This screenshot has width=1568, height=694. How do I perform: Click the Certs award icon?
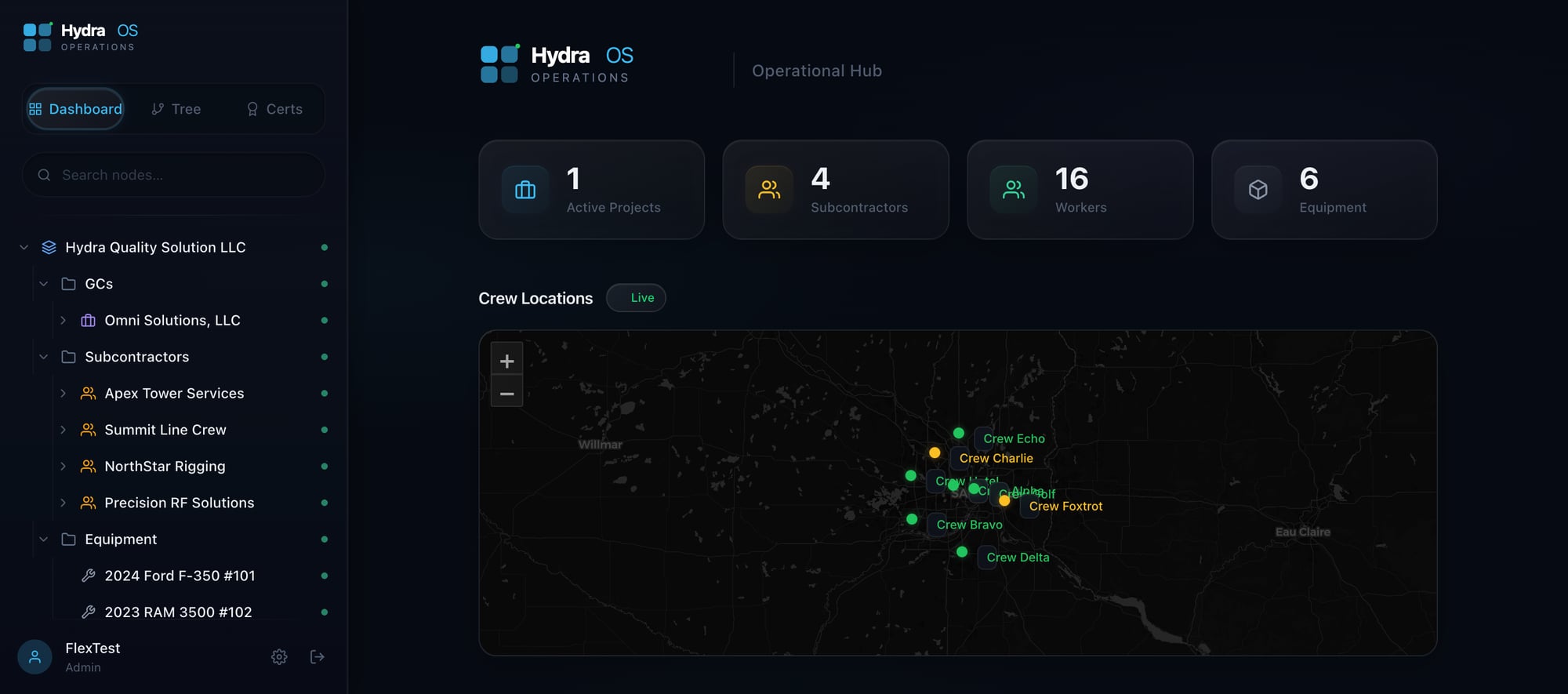pyautogui.click(x=252, y=109)
